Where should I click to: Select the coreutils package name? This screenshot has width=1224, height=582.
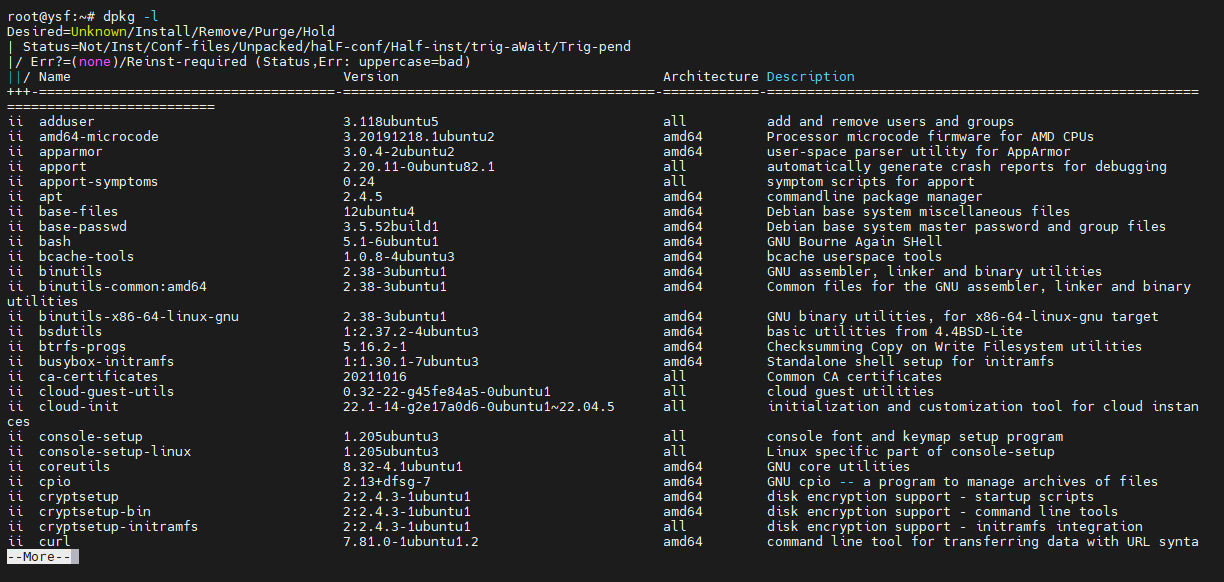pyautogui.click(x=73, y=466)
